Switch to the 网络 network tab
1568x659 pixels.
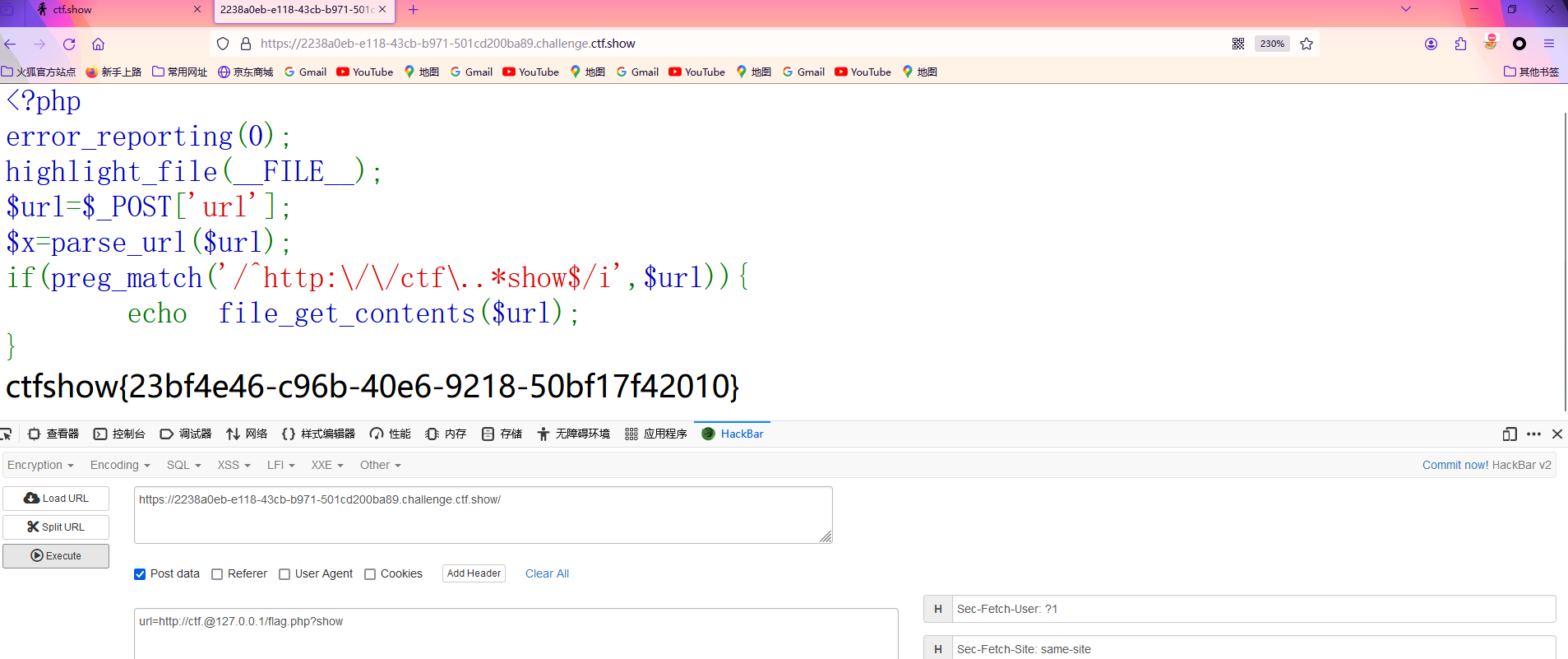[x=247, y=434]
